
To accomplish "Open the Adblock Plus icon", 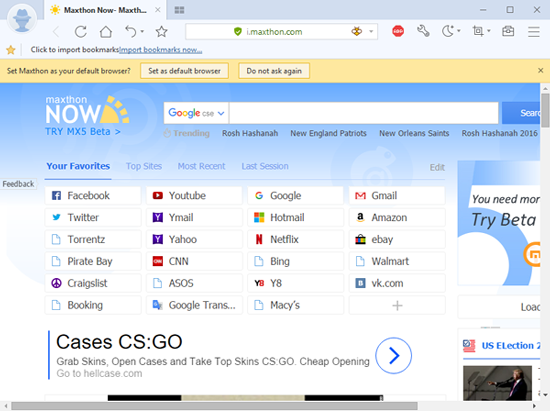I will click(398, 32).
